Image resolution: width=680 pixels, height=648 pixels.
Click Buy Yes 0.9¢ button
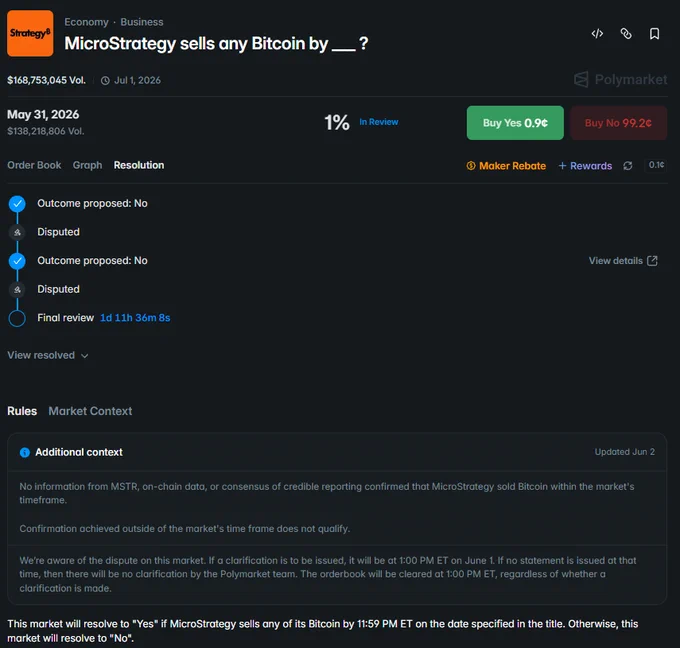(x=515, y=123)
